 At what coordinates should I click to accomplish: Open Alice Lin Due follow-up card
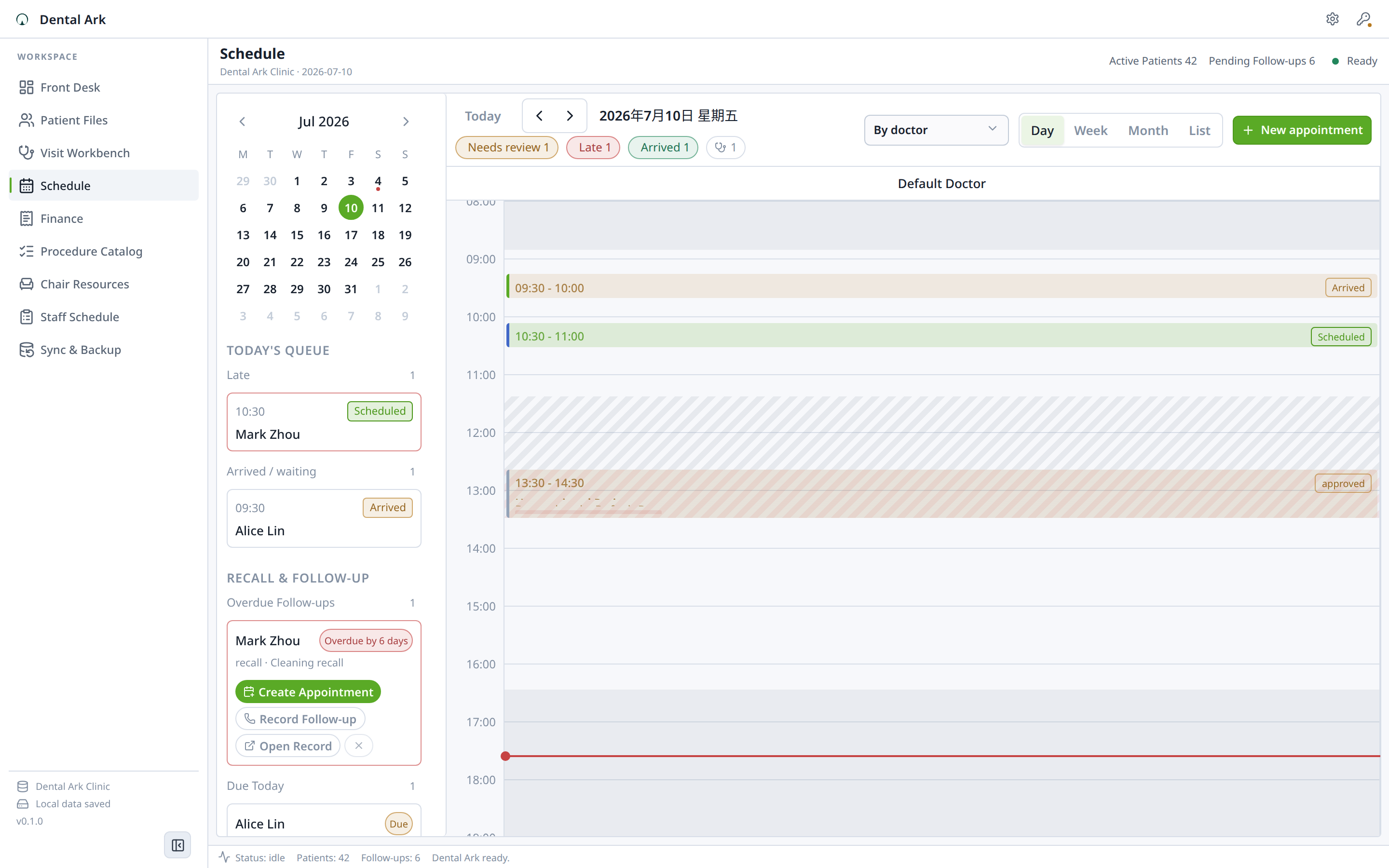click(324, 821)
